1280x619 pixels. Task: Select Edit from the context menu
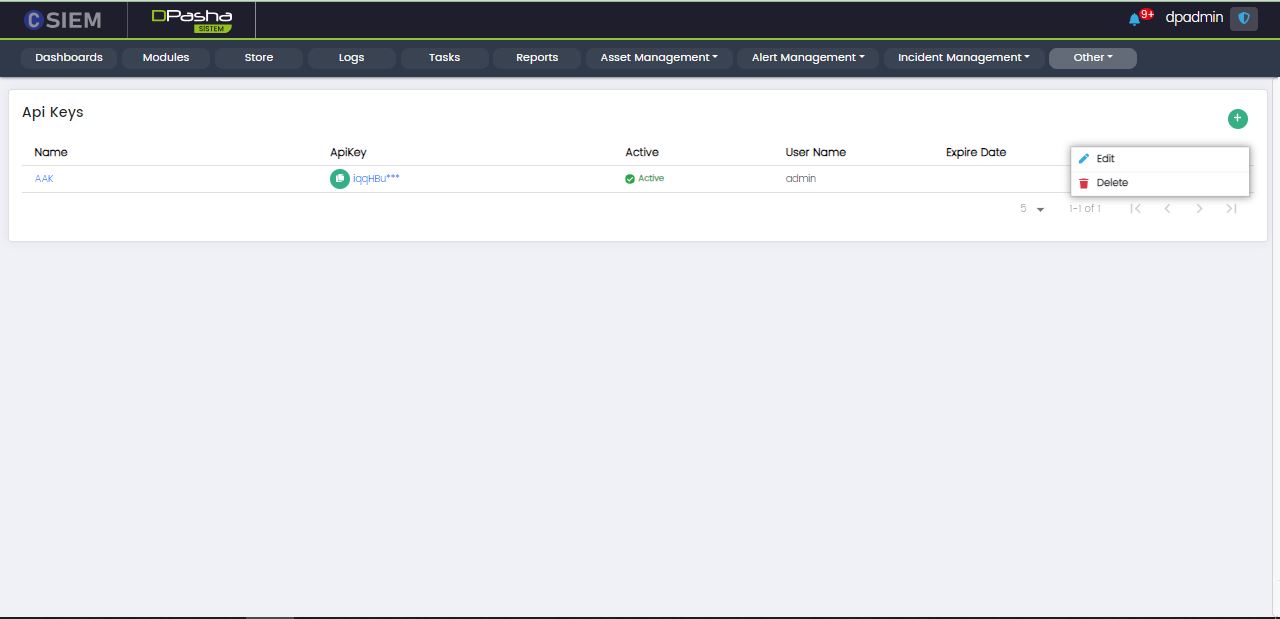coord(1105,159)
